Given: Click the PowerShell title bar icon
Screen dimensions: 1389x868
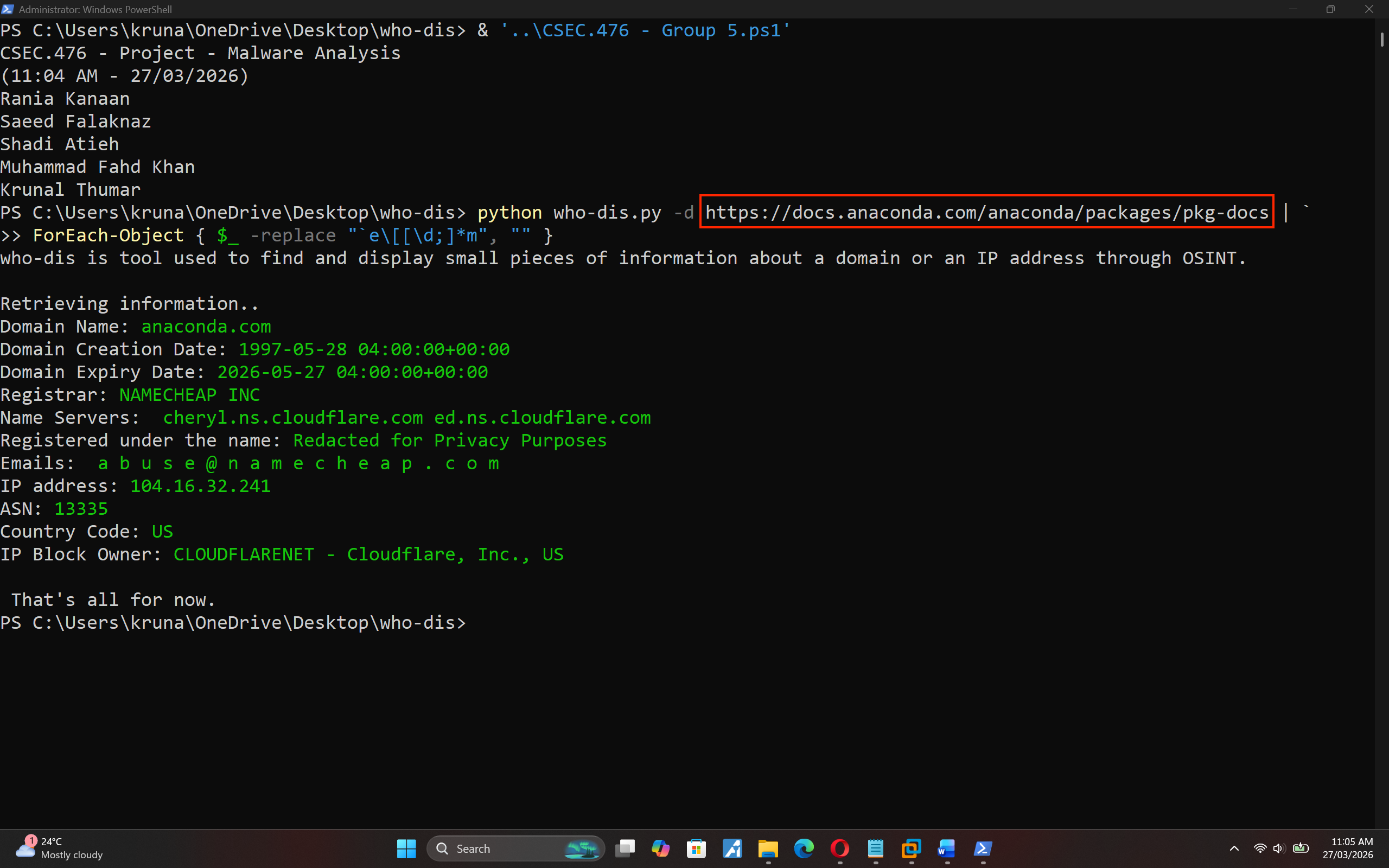Looking at the screenshot, I should coord(8,9).
